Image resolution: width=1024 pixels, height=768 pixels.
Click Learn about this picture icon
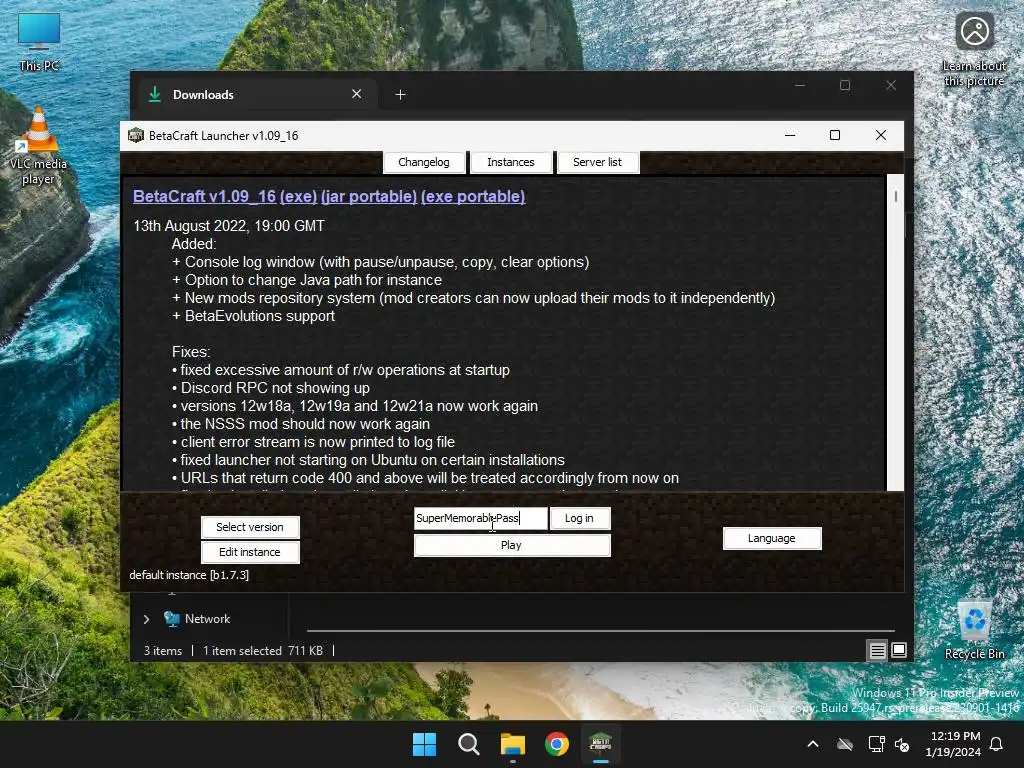click(974, 49)
